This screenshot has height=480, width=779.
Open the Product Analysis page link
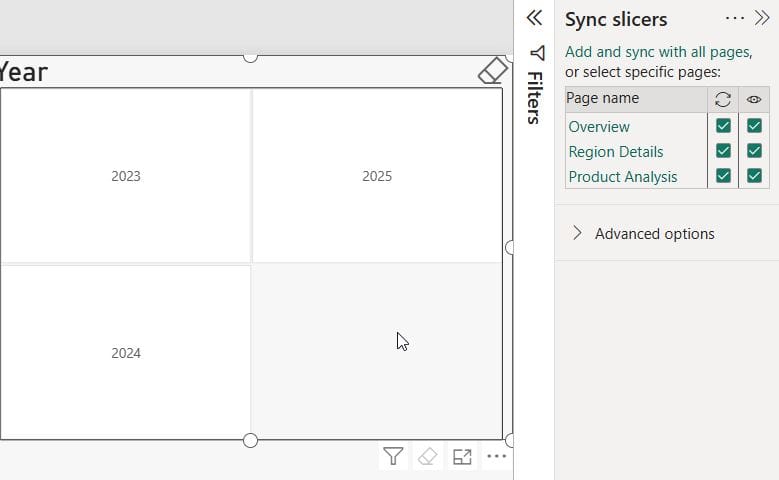623,177
